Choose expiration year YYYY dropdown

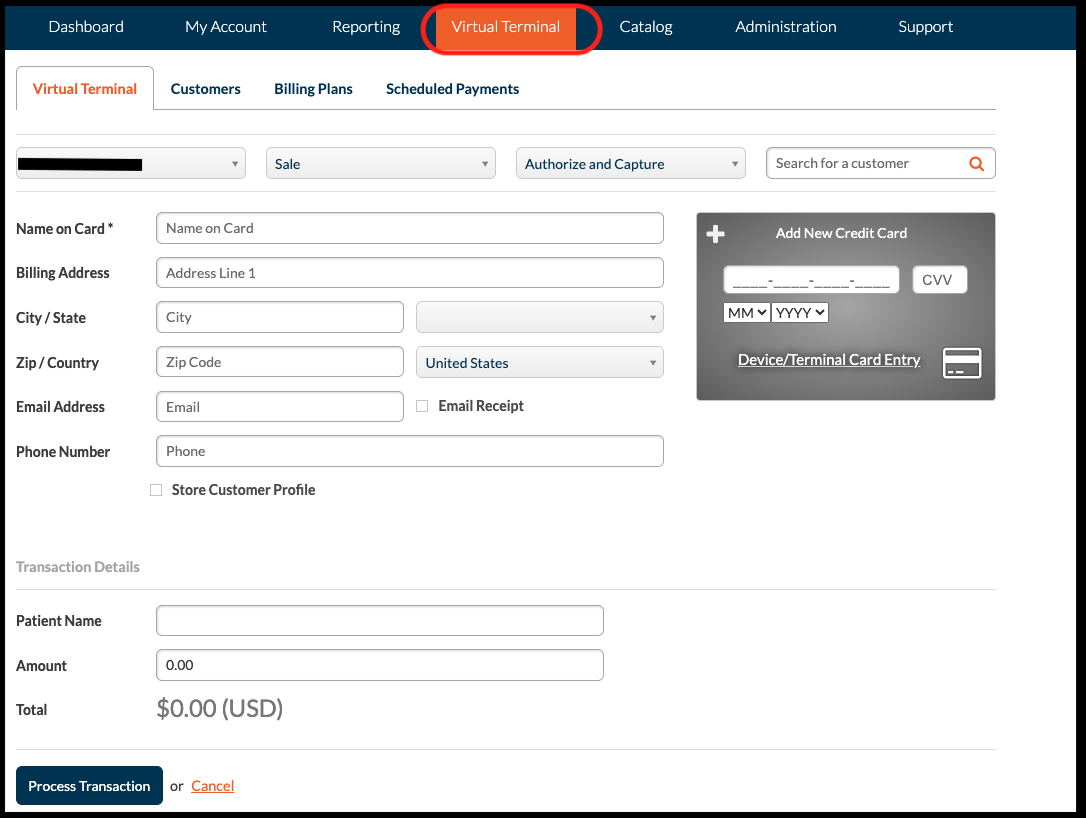(800, 313)
